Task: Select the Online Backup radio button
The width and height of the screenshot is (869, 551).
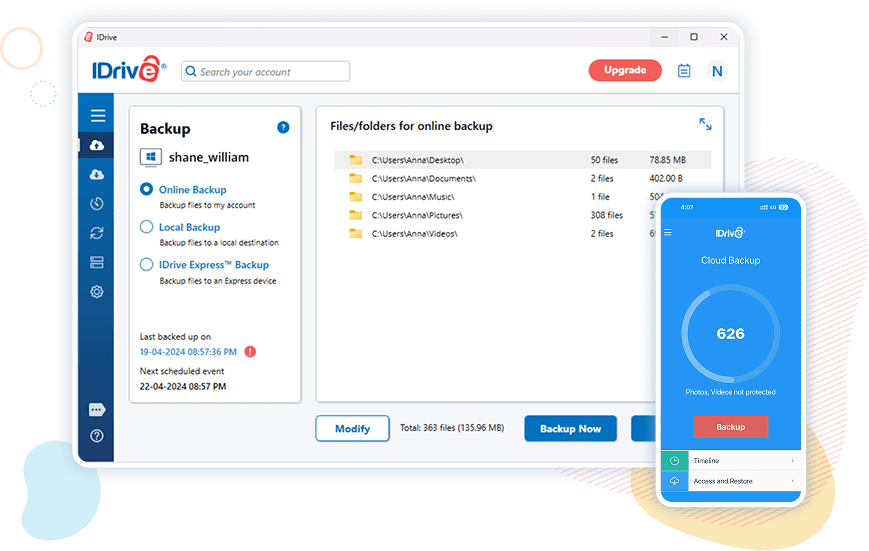Action: pos(146,189)
